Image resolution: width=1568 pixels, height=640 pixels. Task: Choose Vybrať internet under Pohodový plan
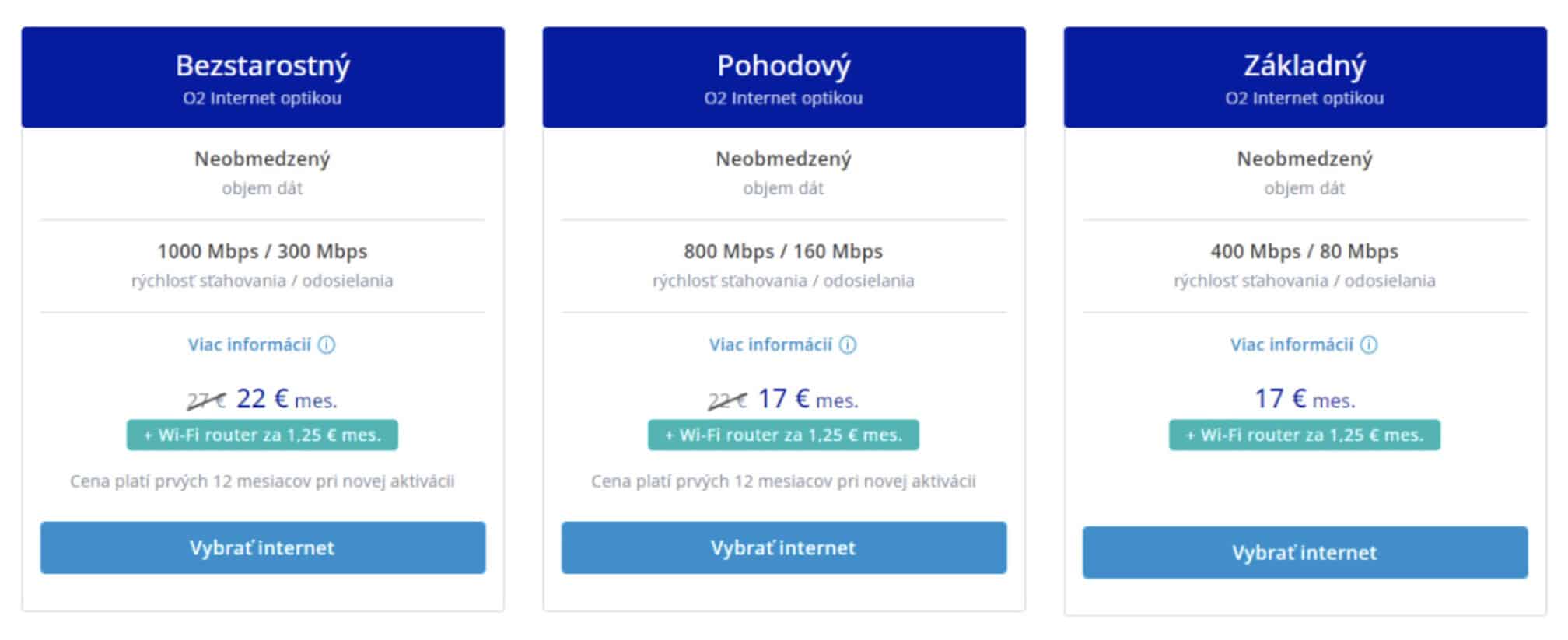[x=784, y=547]
